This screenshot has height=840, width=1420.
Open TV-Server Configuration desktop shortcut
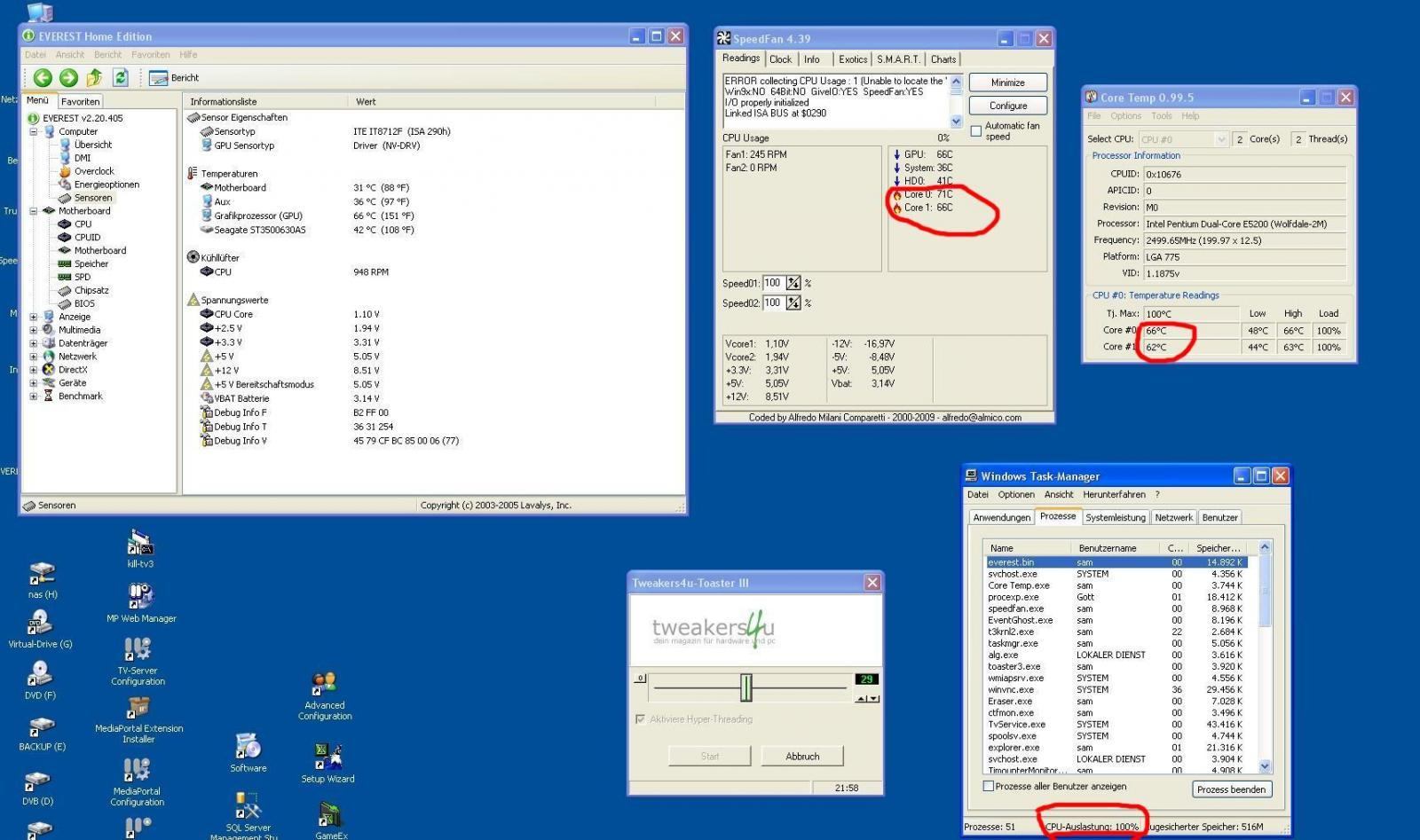tap(138, 662)
